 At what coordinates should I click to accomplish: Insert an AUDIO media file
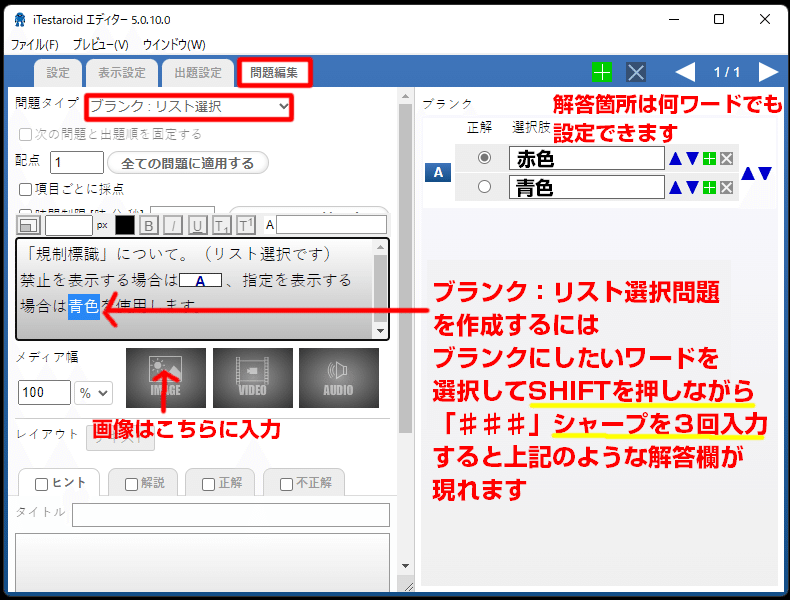tap(339, 378)
